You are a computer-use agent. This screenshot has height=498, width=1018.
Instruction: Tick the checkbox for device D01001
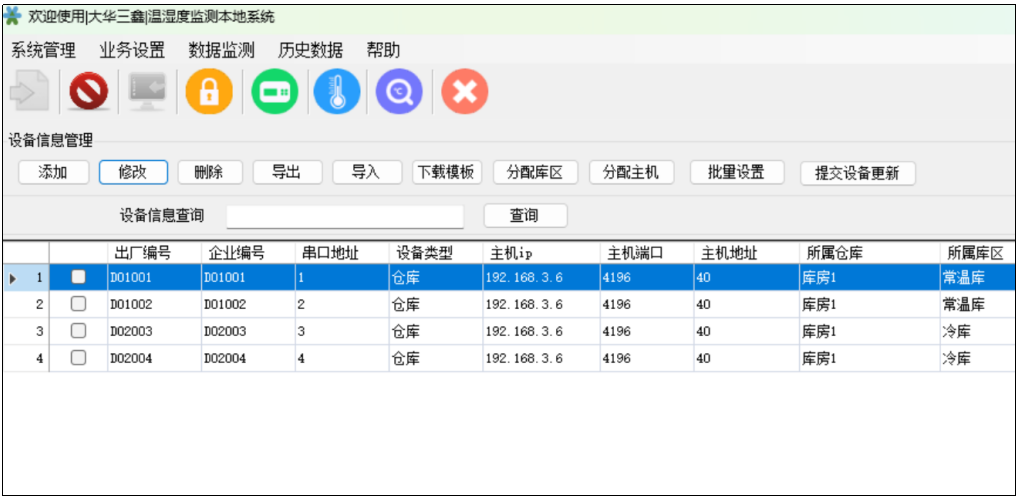[x=78, y=277]
